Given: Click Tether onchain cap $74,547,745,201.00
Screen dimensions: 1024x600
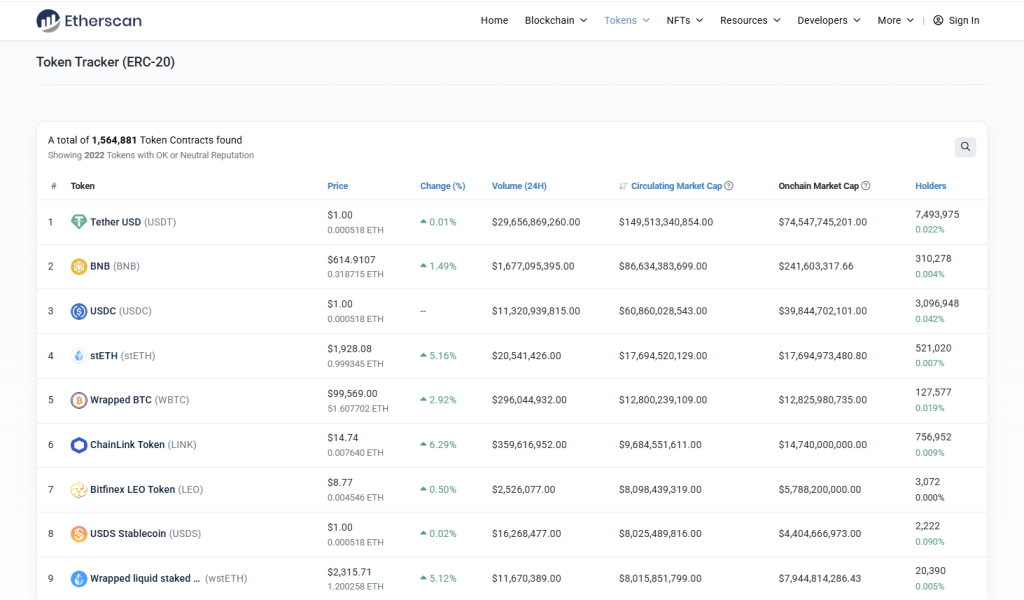Looking at the screenshot, I should [x=823, y=222].
